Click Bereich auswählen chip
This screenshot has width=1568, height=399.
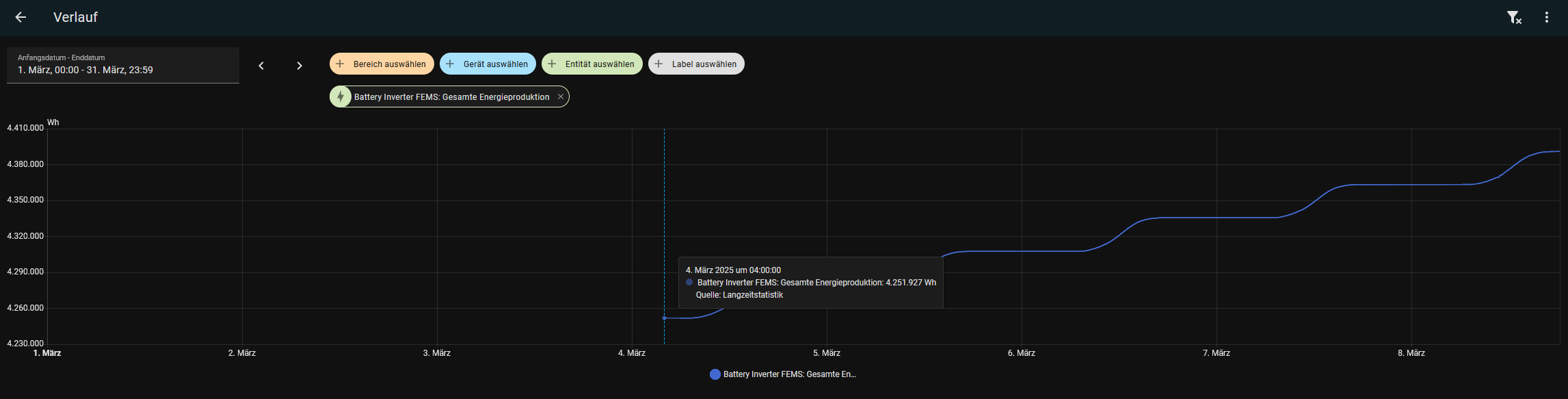tap(382, 64)
